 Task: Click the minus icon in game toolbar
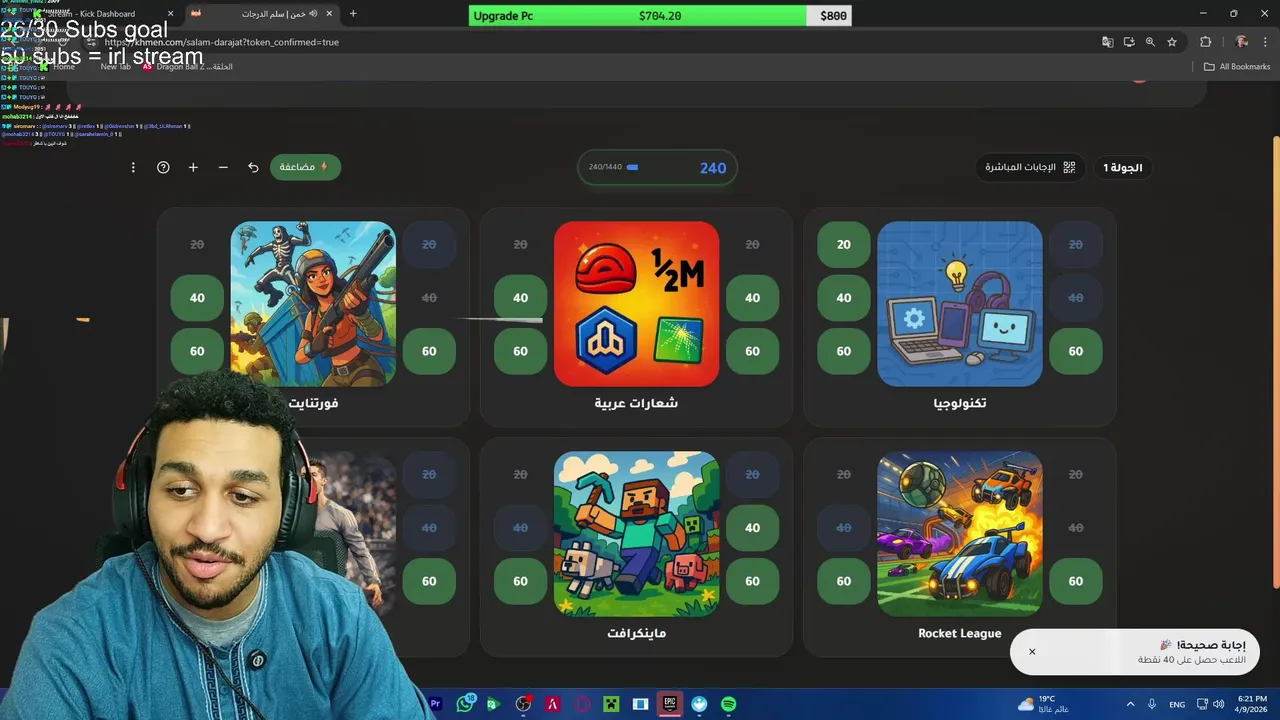tap(223, 167)
